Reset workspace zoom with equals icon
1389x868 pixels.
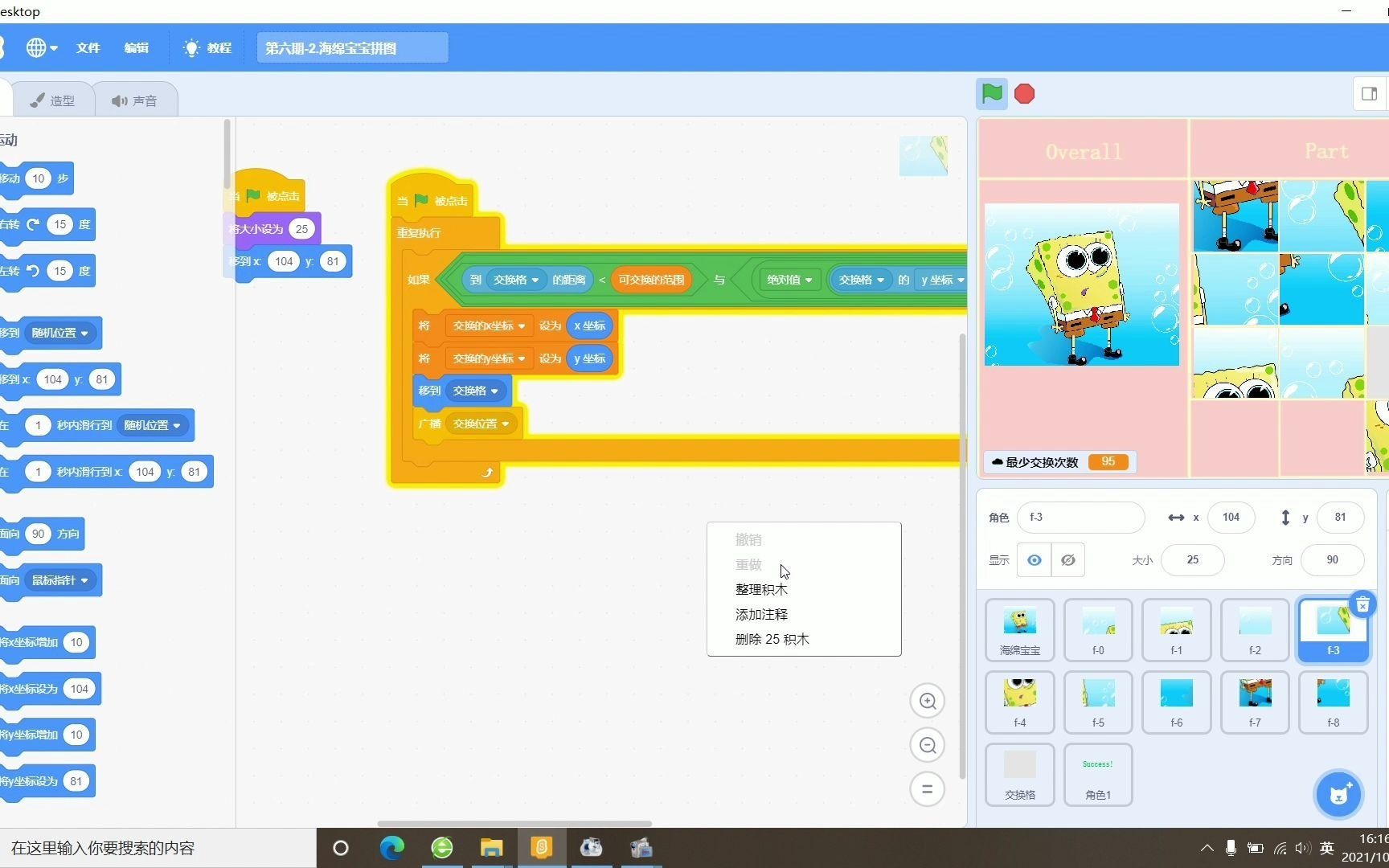(927, 789)
